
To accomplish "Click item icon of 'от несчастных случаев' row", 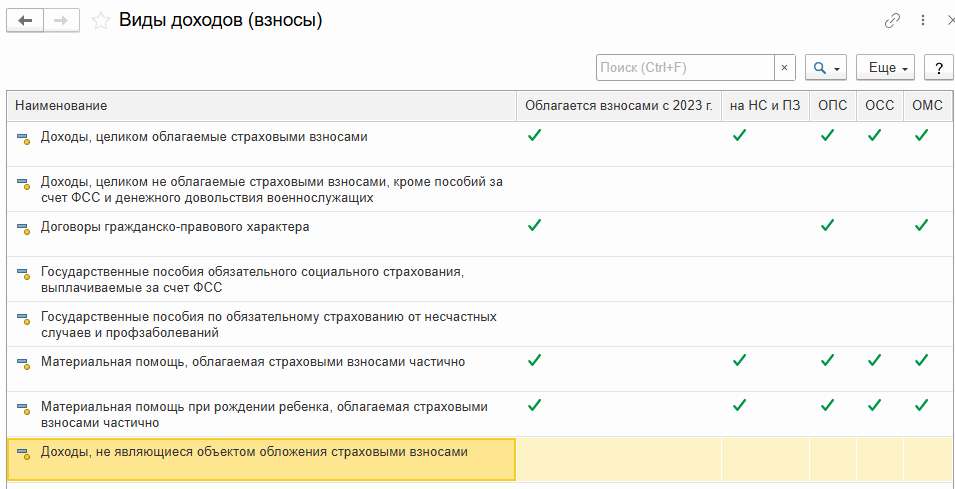I will (x=23, y=318).
